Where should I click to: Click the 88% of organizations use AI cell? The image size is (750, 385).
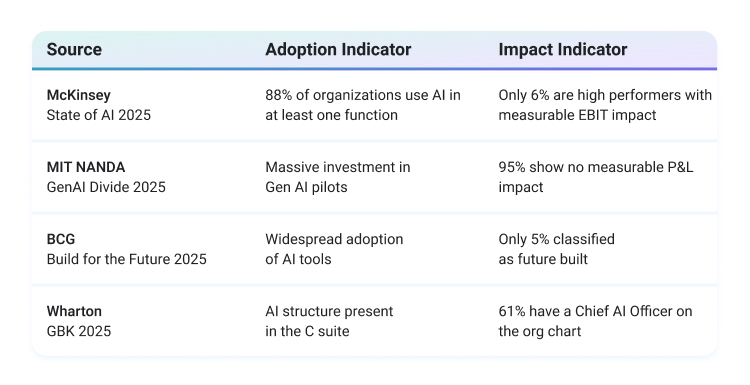point(363,105)
